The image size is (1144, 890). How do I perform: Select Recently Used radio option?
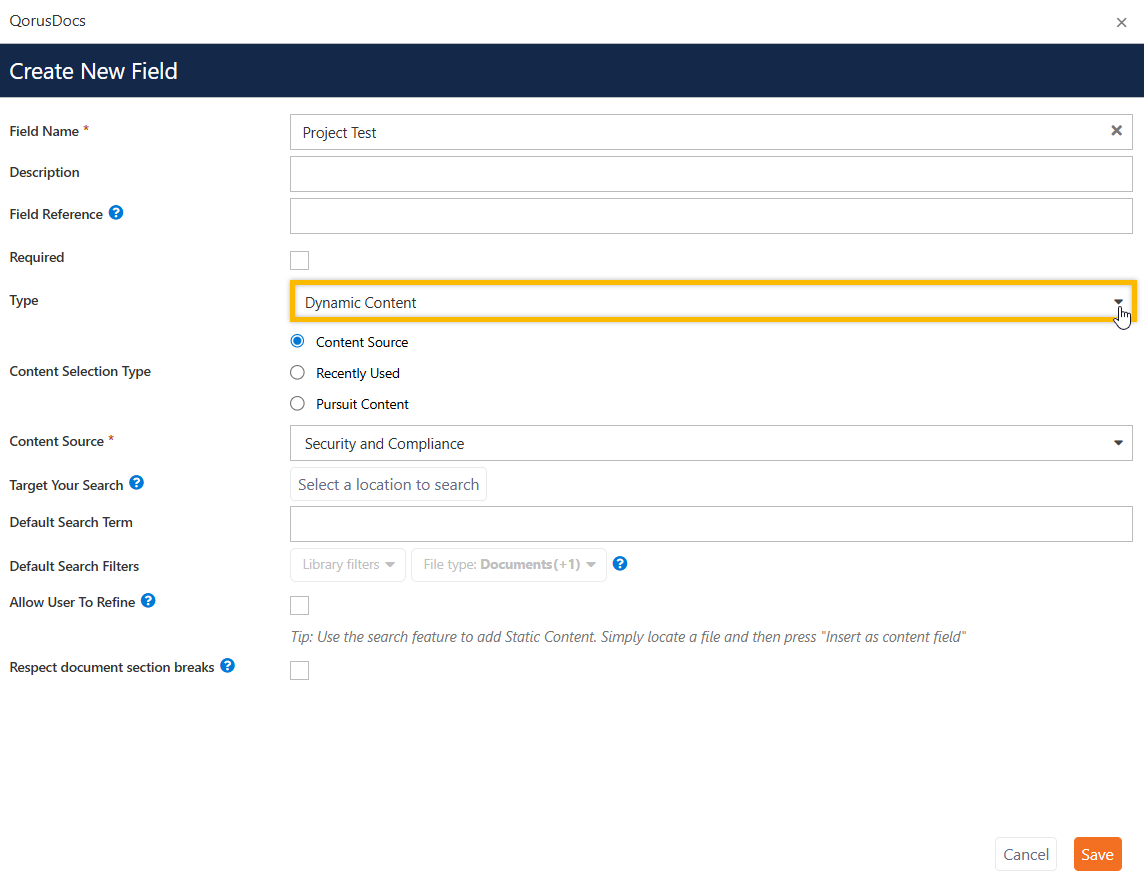(x=297, y=373)
